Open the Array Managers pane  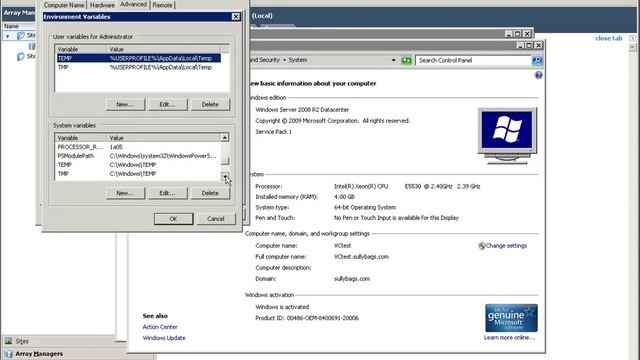click(x=78, y=354)
